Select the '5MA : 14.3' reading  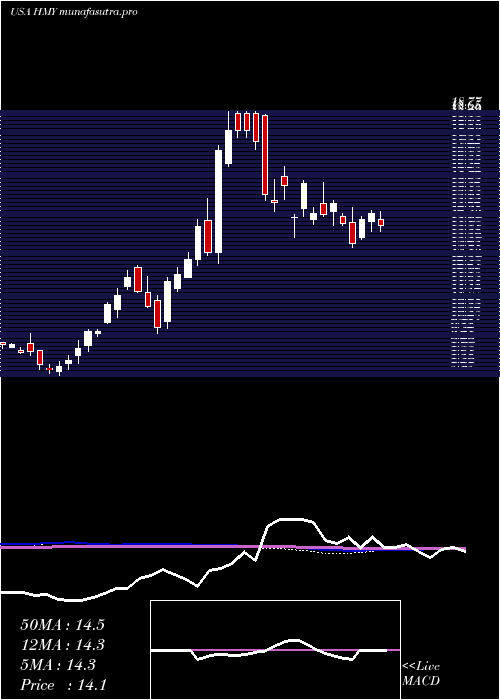[x=58, y=665]
